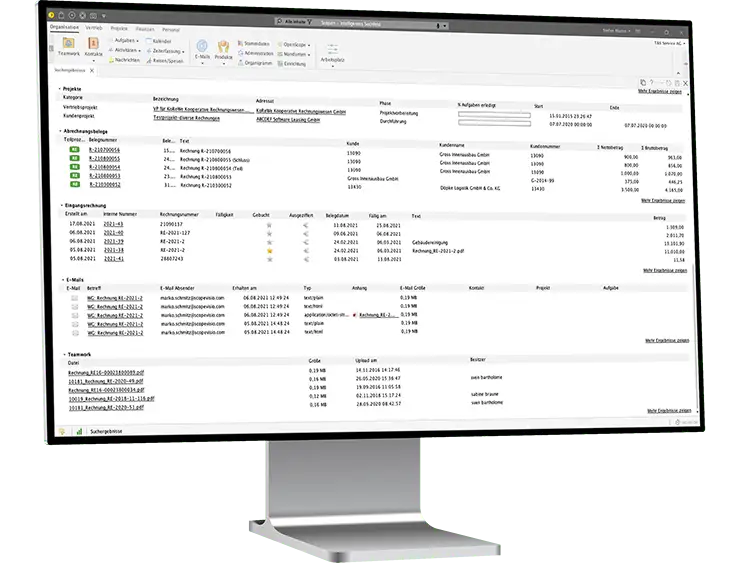This screenshot has width=740, height=563.
Task: Click the Projektvorbereitung tasks progress bar
Action: (494, 115)
